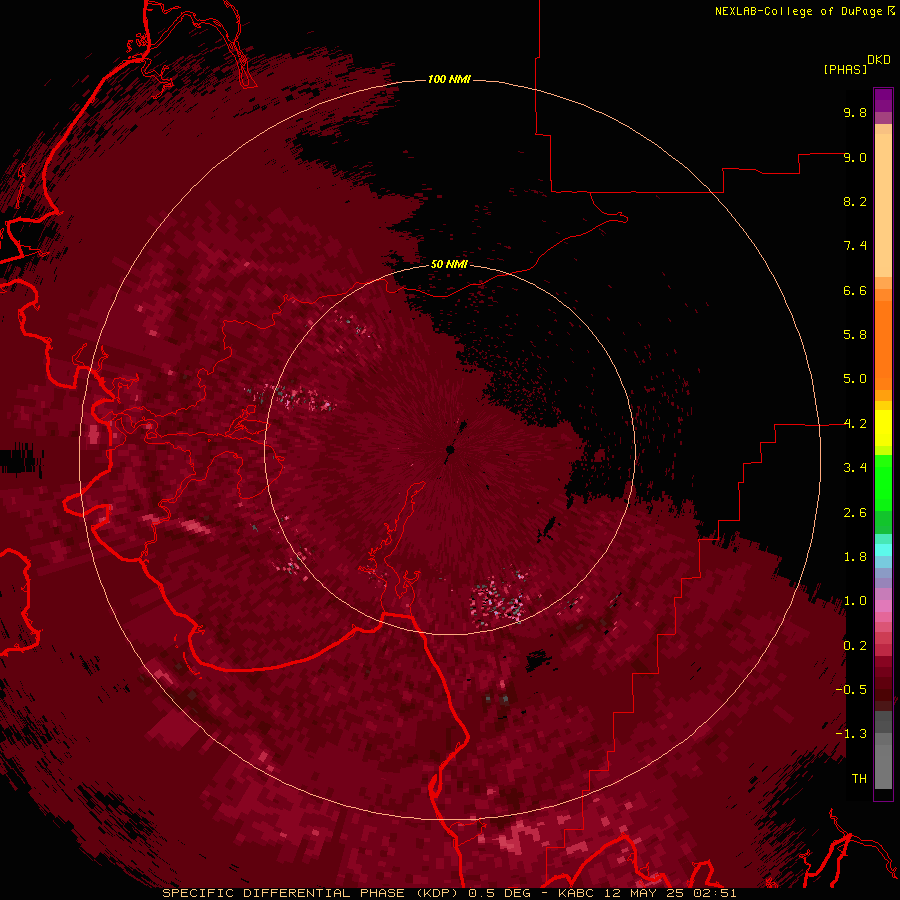
Task: Click the 6.6 scale value
Action: 855,290
